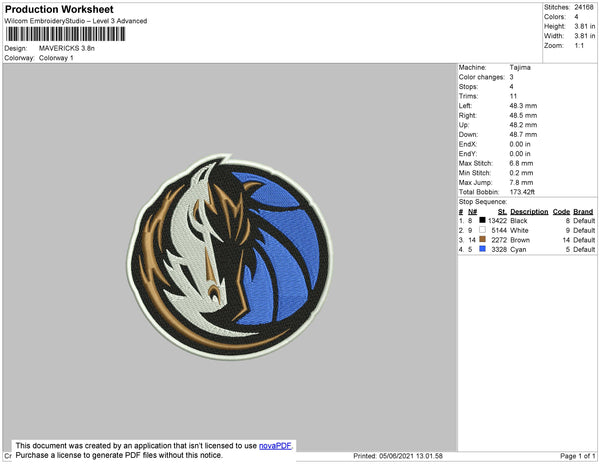Click the Brown row description
This screenshot has width=600, height=464.
click(x=520, y=240)
